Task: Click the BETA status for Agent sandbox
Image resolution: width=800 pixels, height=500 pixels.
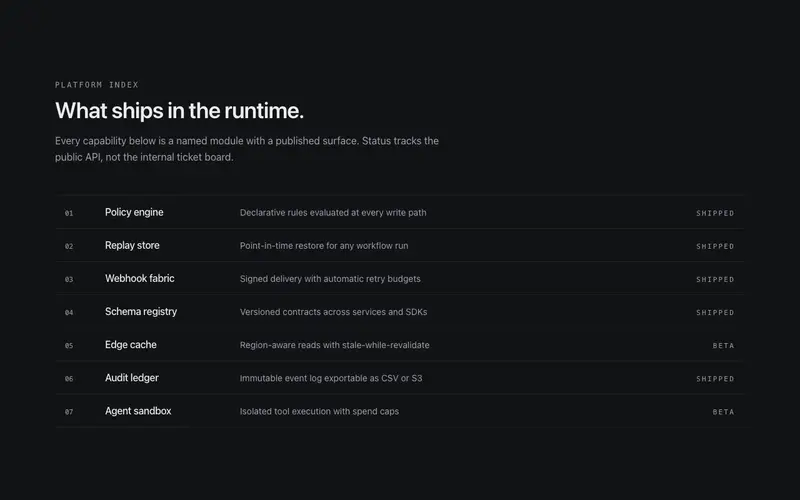Action: point(723,412)
